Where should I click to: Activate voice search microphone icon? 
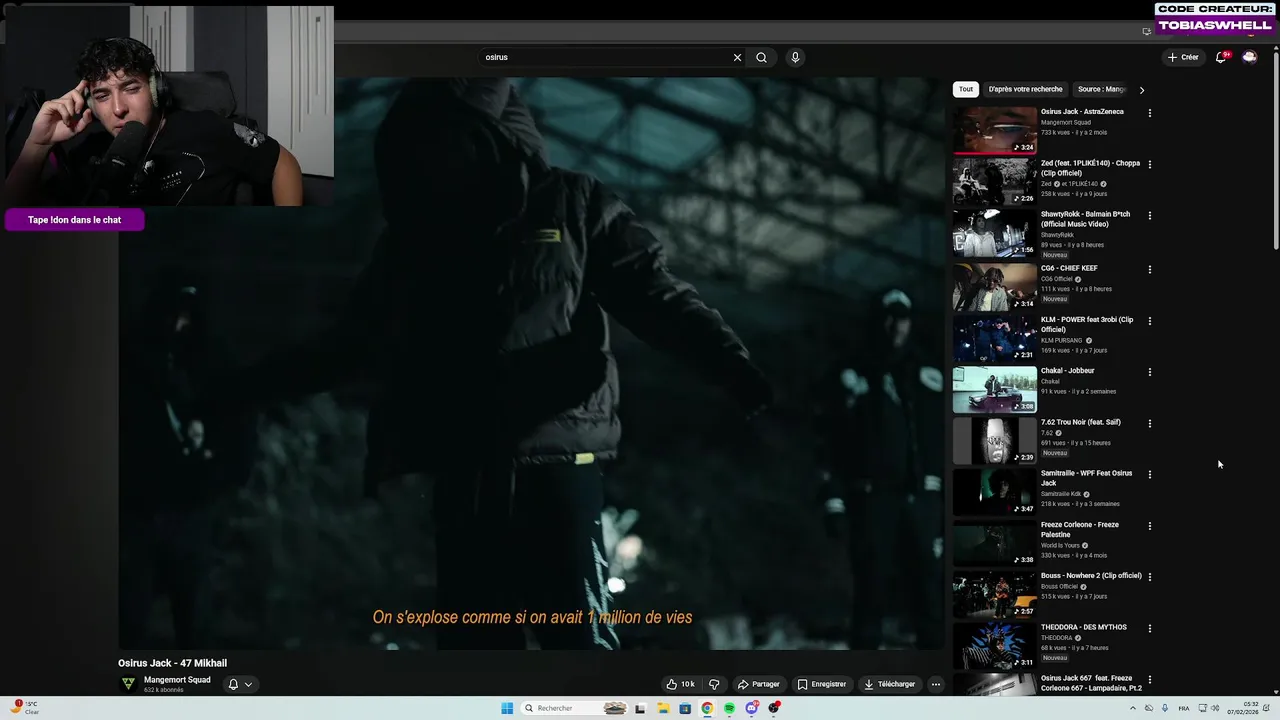click(x=795, y=57)
